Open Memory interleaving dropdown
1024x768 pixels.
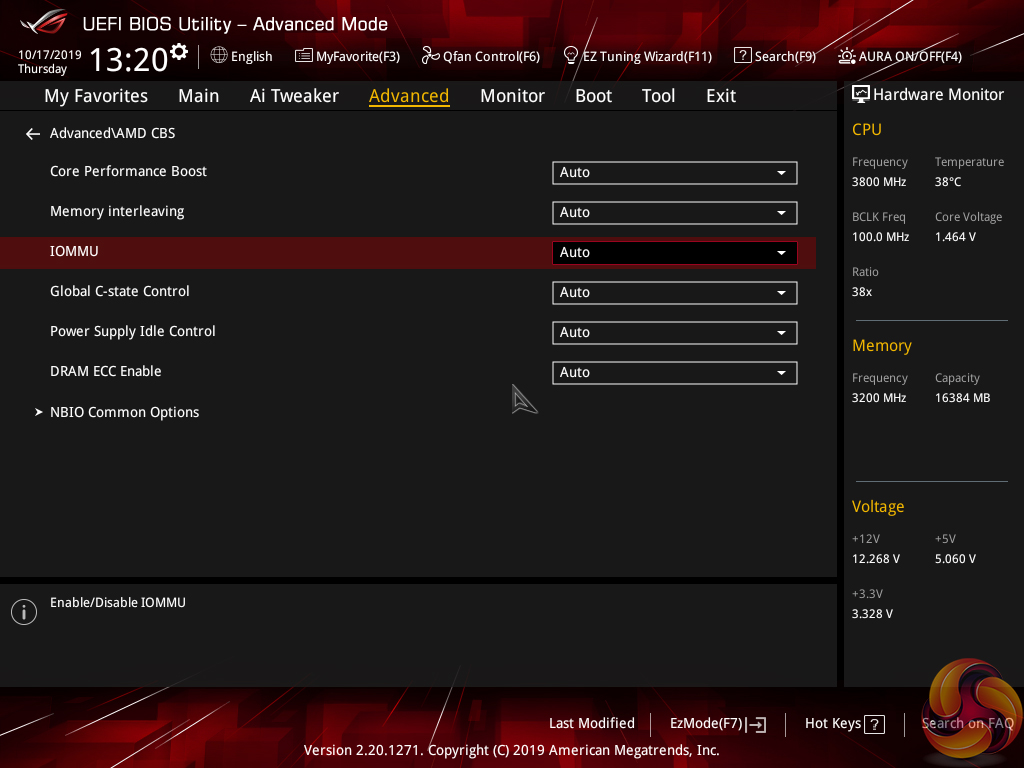click(x=675, y=212)
